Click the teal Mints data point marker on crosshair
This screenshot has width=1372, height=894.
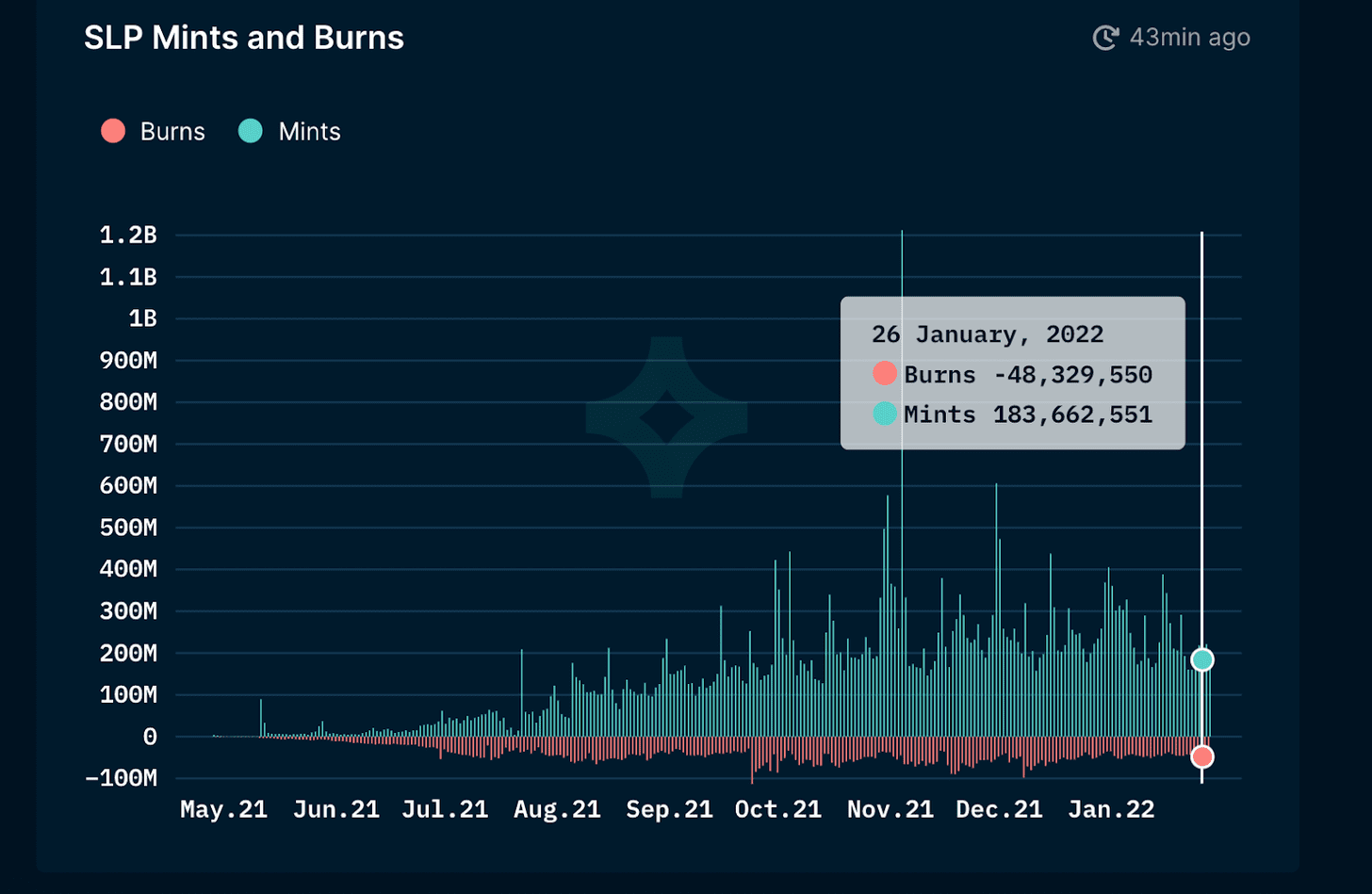pos(1203,659)
